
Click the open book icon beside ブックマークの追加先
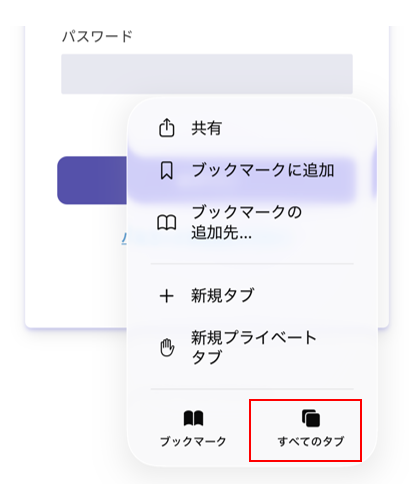point(167,223)
